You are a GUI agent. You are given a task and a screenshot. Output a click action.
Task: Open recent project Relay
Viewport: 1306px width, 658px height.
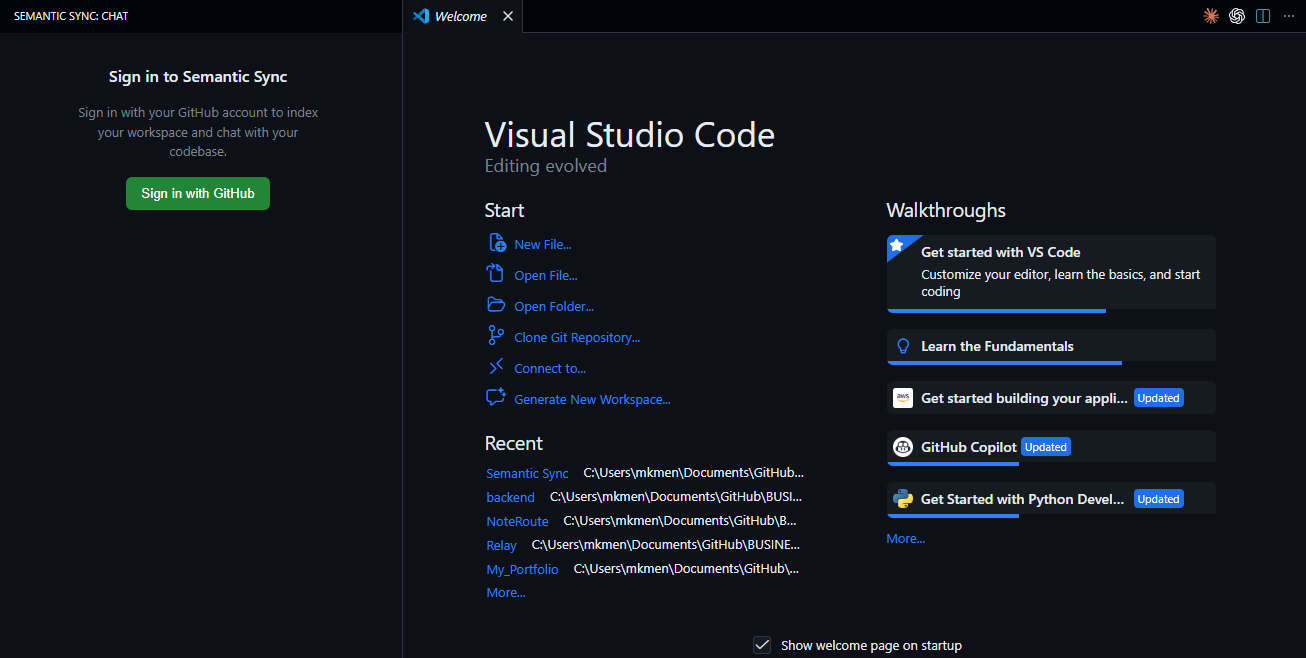coord(501,545)
